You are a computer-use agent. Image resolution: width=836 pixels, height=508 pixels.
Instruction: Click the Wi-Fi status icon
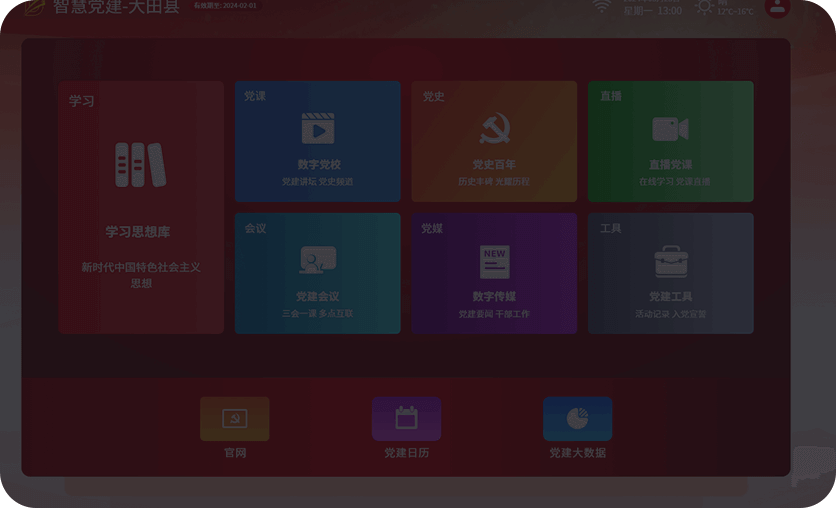tap(601, 6)
